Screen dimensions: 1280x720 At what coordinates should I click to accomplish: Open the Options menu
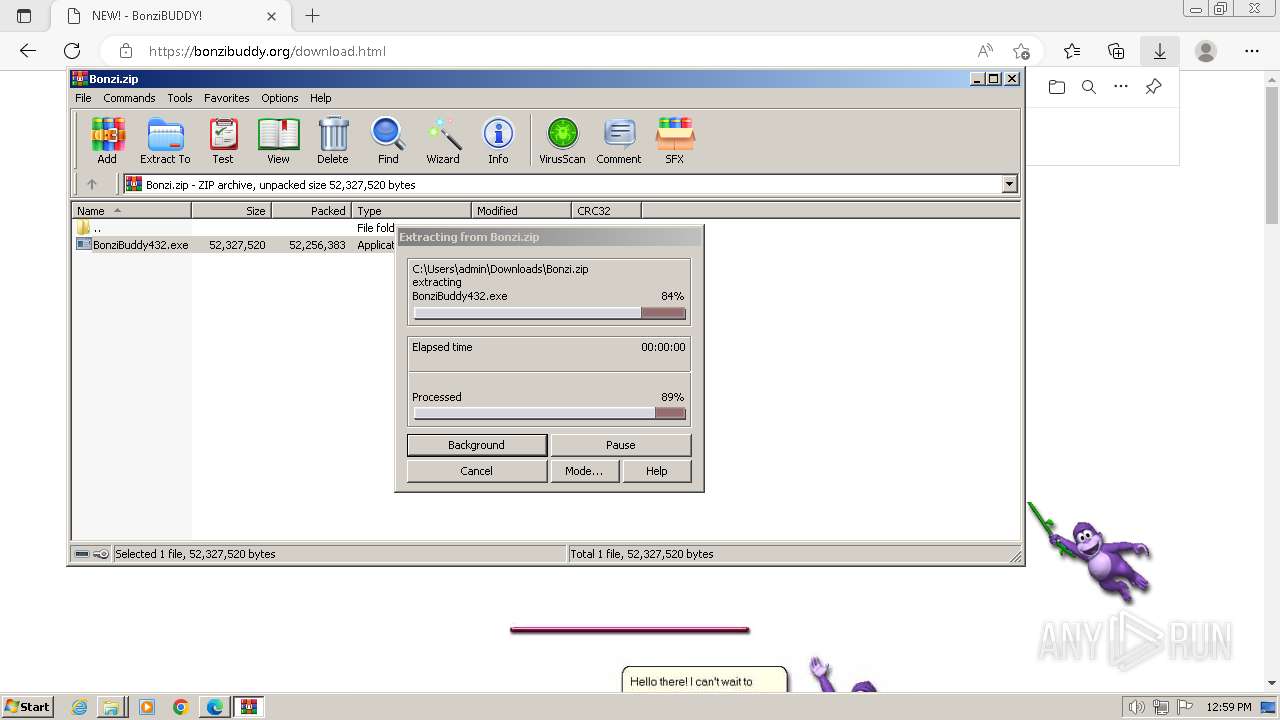click(280, 98)
